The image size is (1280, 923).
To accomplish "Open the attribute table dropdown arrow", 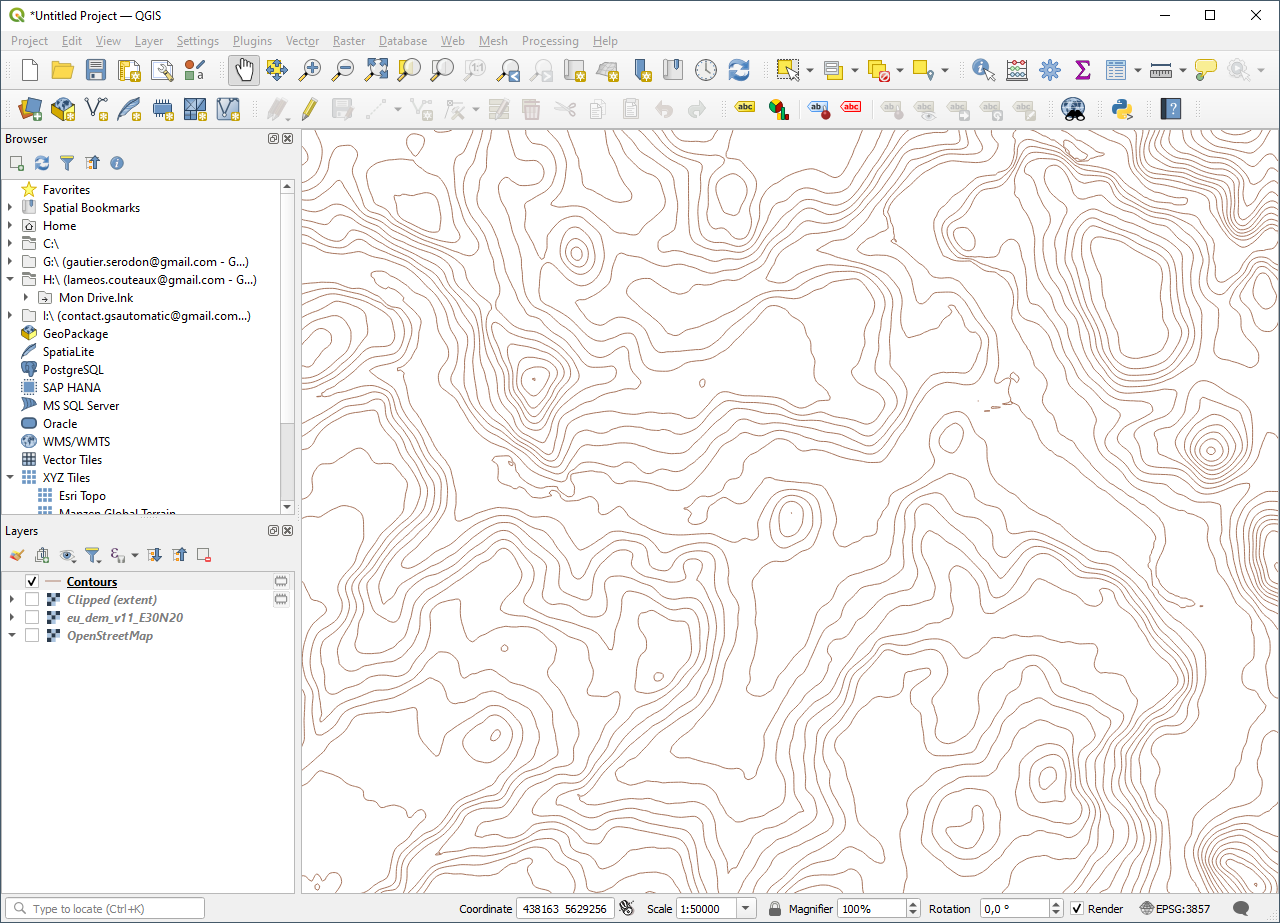I will click(x=1138, y=70).
